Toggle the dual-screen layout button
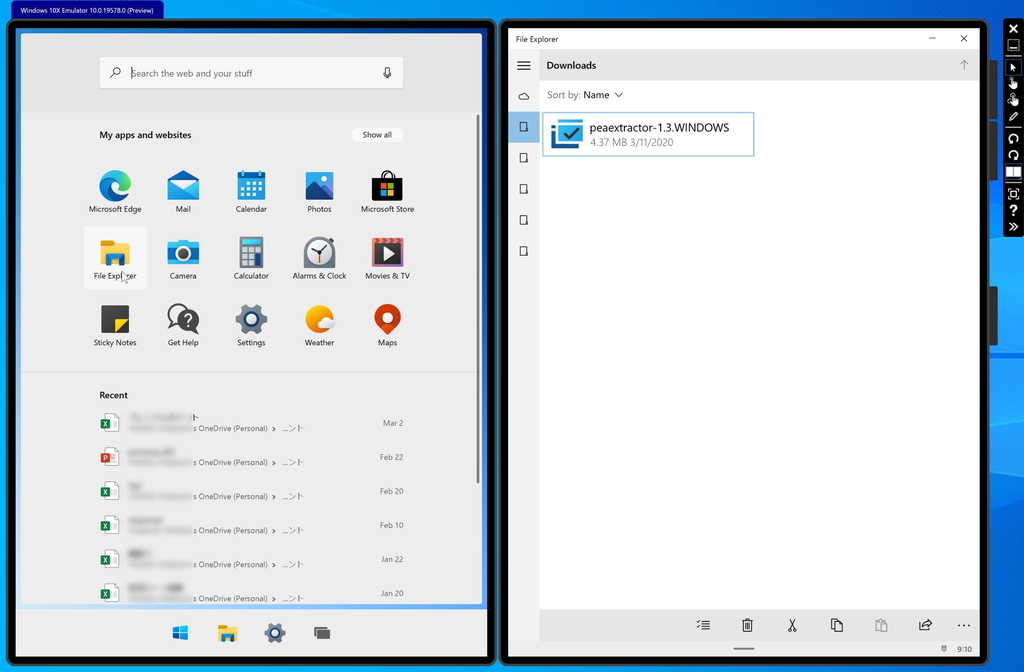 [1013, 172]
